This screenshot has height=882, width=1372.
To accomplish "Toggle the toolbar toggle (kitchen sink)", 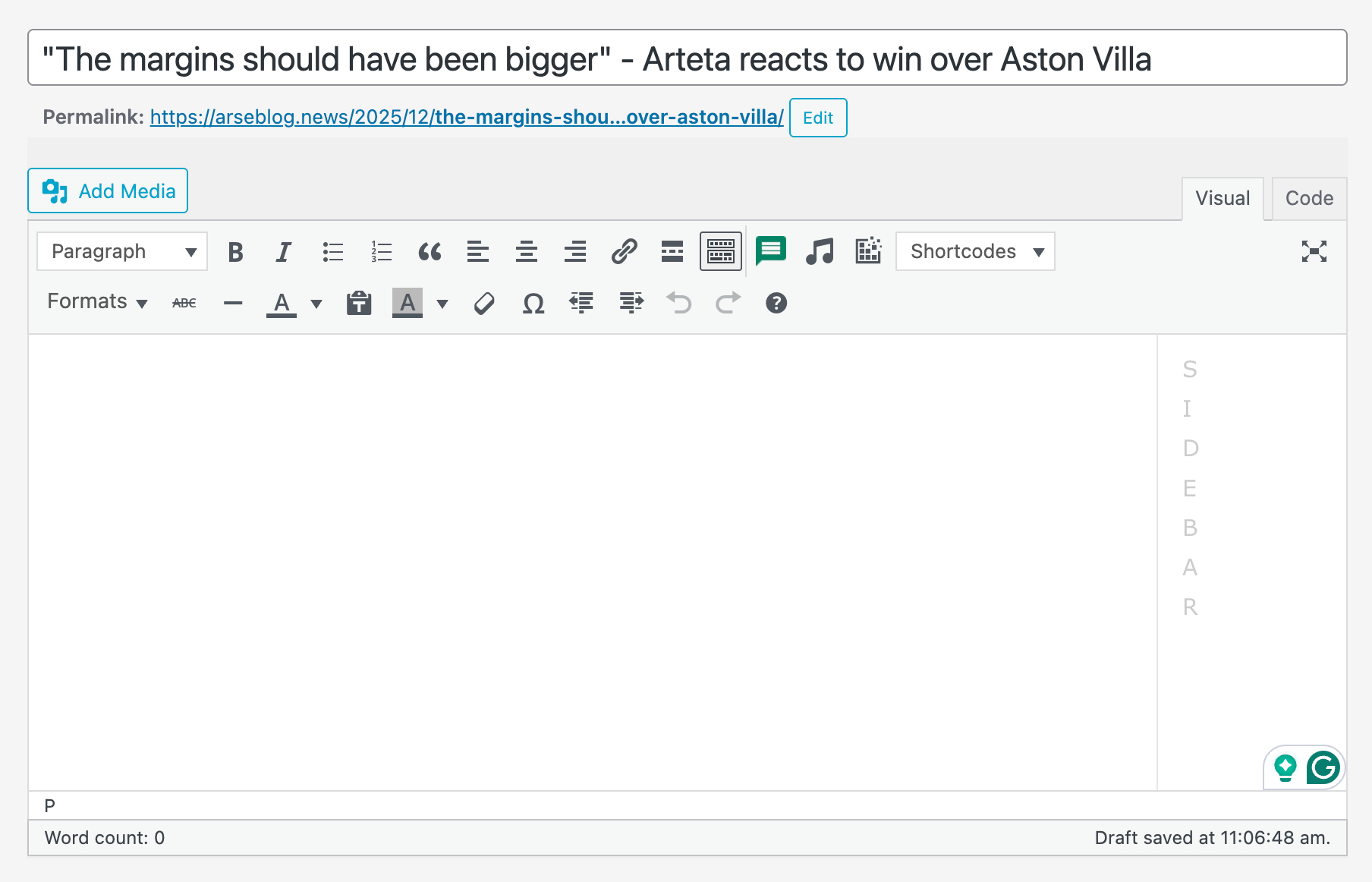I will (x=720, y=252).
